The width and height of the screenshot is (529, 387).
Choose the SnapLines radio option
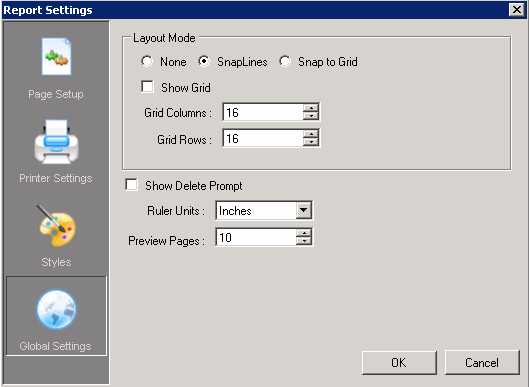(204, 61)
